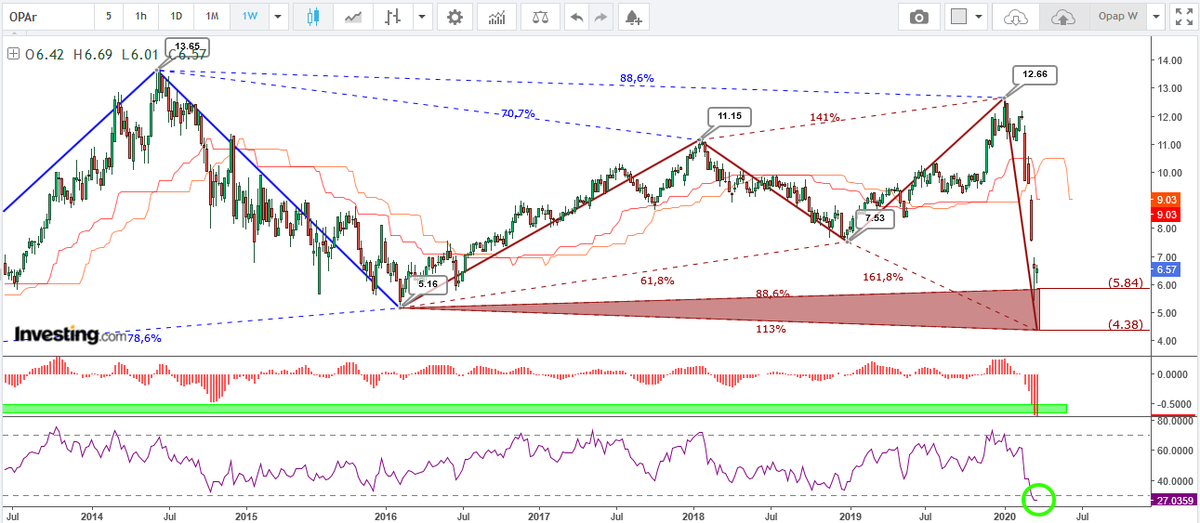Select the bar chart style
This screenshot has height=523, width=1200.
pos(395,17)
